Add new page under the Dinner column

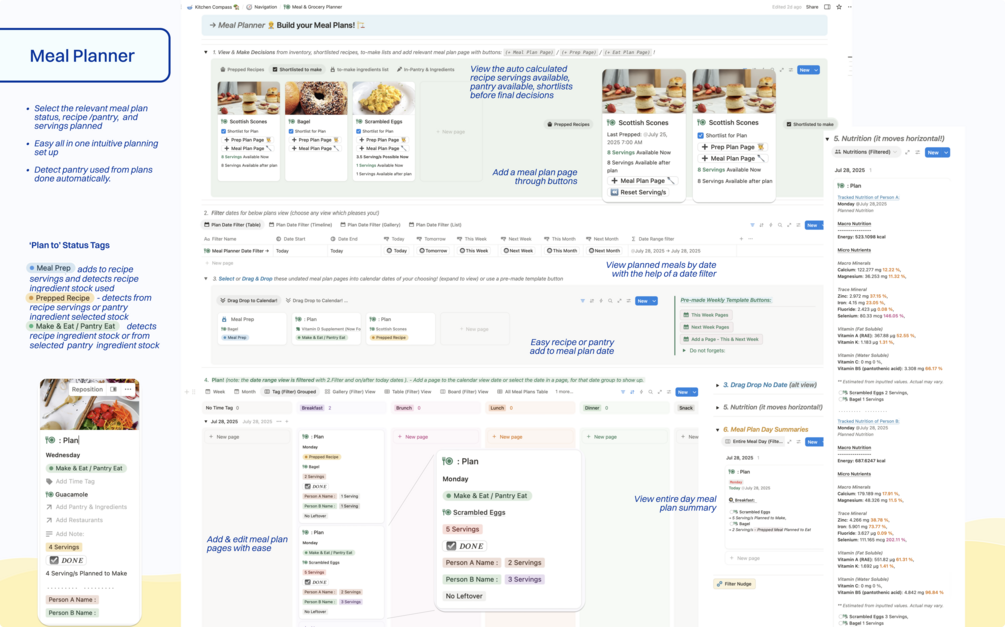pos(601,437)
